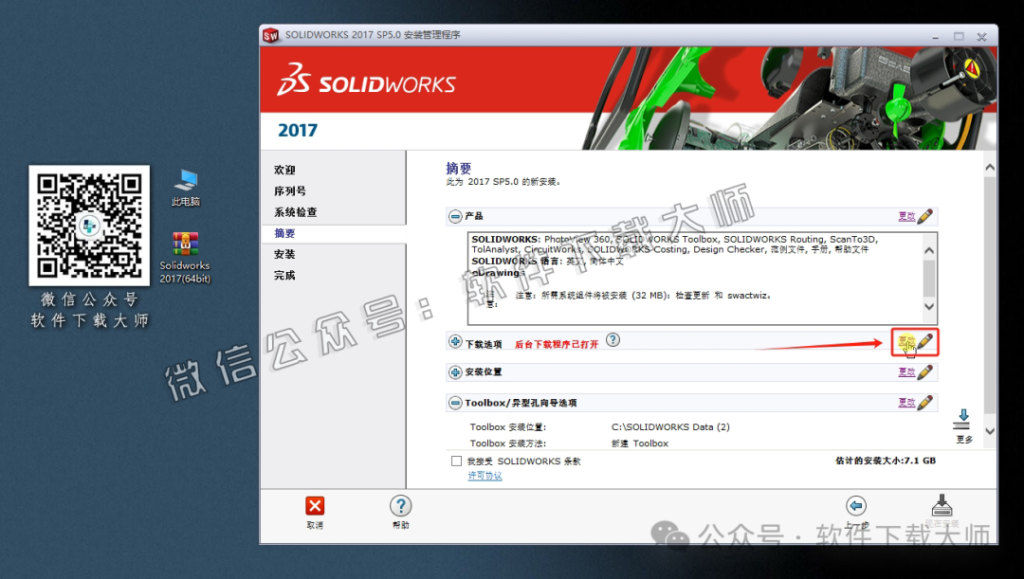Click the pencil edit icon for 安装位置
1024x579 pixels.
pyautogui.click(x=927, y=371)
